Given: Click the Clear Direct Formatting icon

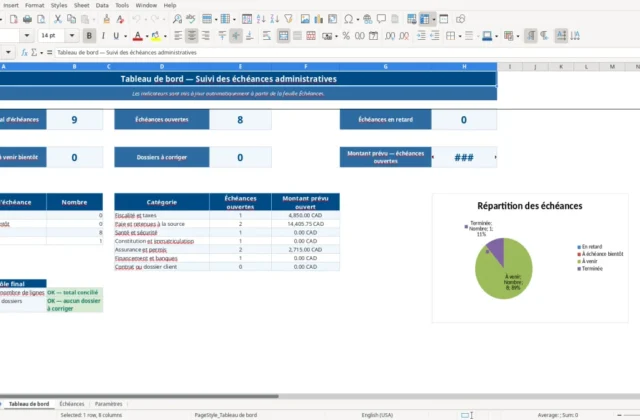Looking at the screenshot, I should point(120,19).
